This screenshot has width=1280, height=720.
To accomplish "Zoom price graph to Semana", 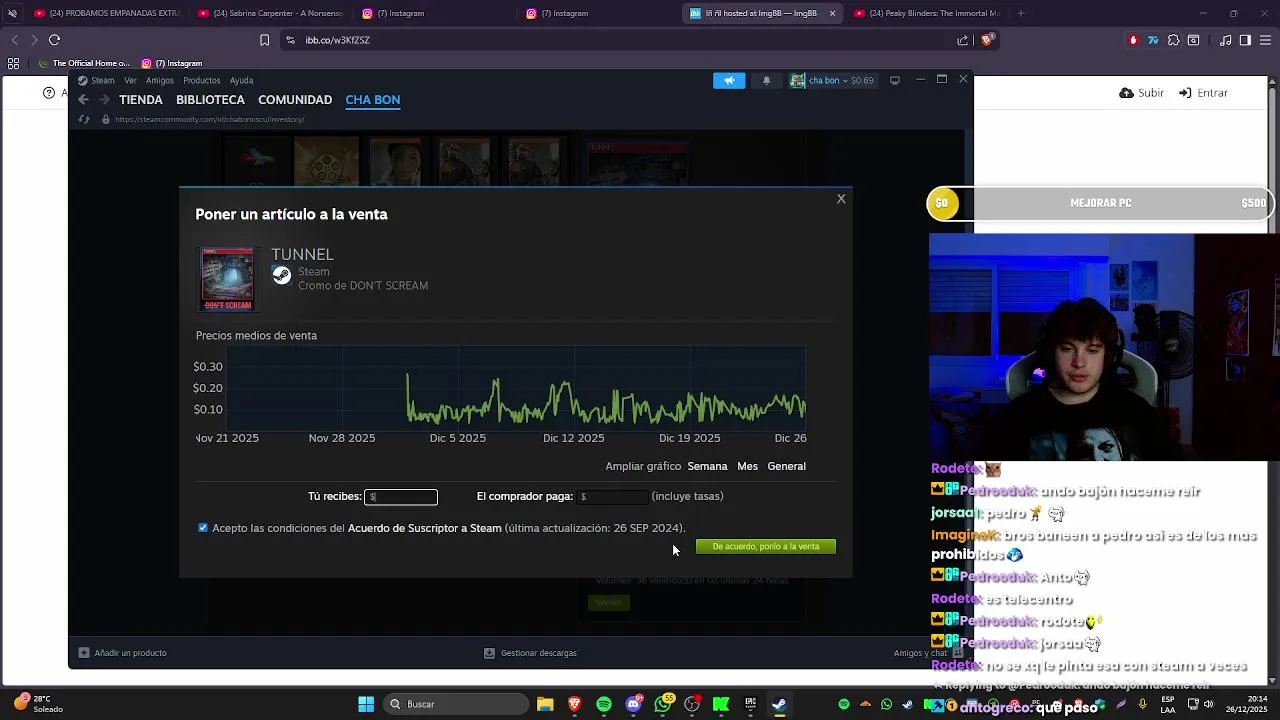I will click(x=707, y=466).
